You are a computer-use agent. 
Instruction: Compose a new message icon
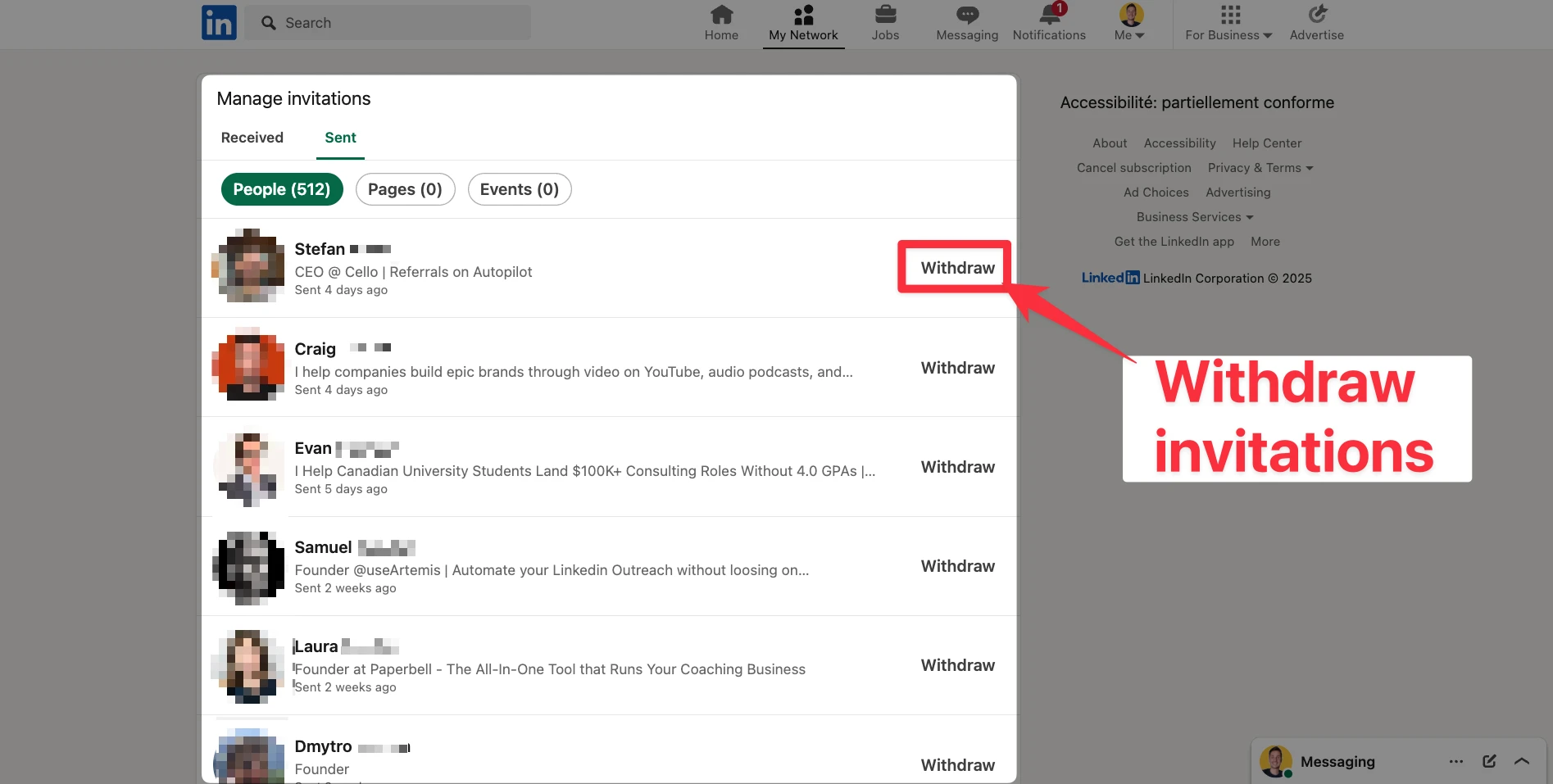[x=1489, y=761]
